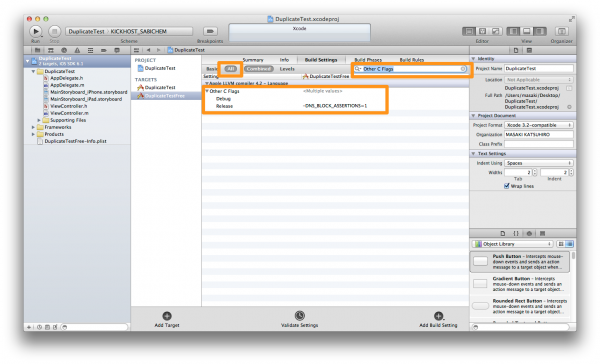Screen dimensions: 600x364
Task: Clear the build settings search field
Action: point(463,69)
